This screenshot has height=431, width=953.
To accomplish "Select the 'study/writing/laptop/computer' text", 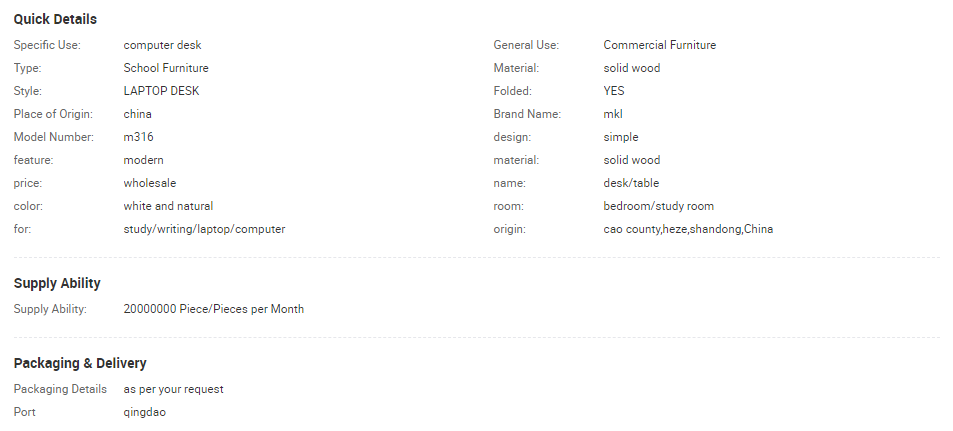I will point(204,229).
